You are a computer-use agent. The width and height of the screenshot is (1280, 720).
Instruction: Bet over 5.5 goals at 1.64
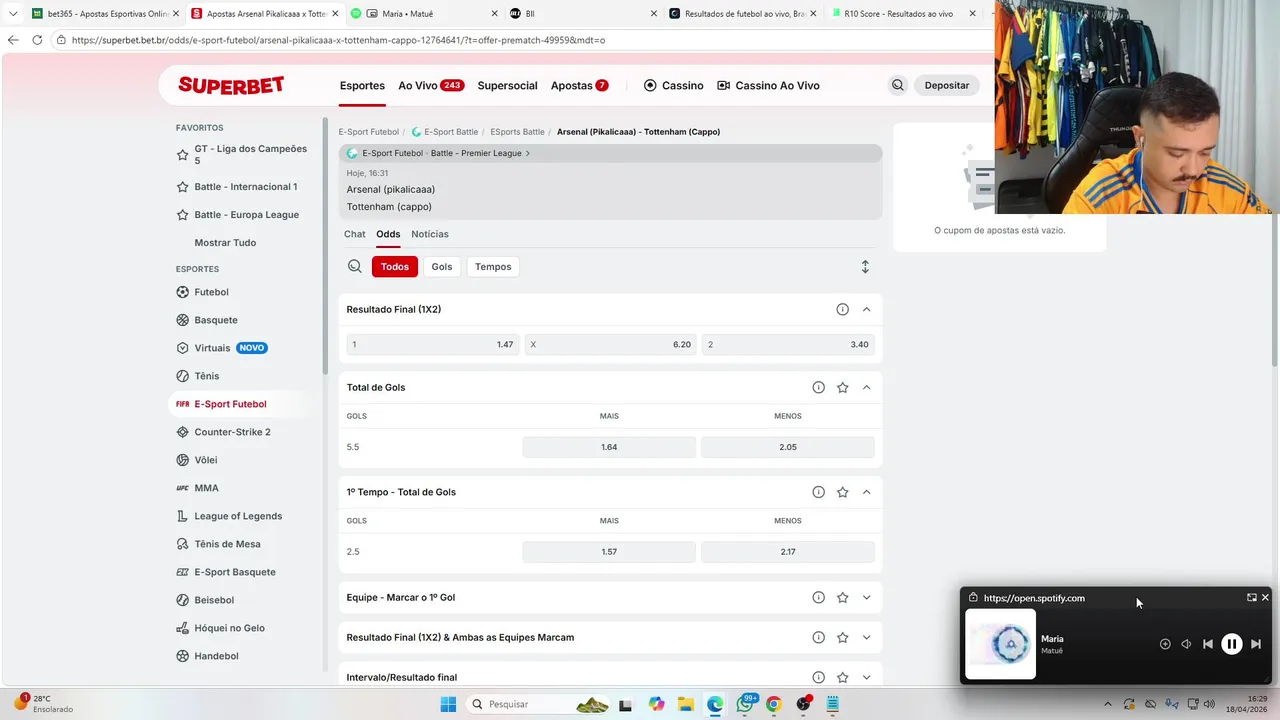[x=609, y=447]
